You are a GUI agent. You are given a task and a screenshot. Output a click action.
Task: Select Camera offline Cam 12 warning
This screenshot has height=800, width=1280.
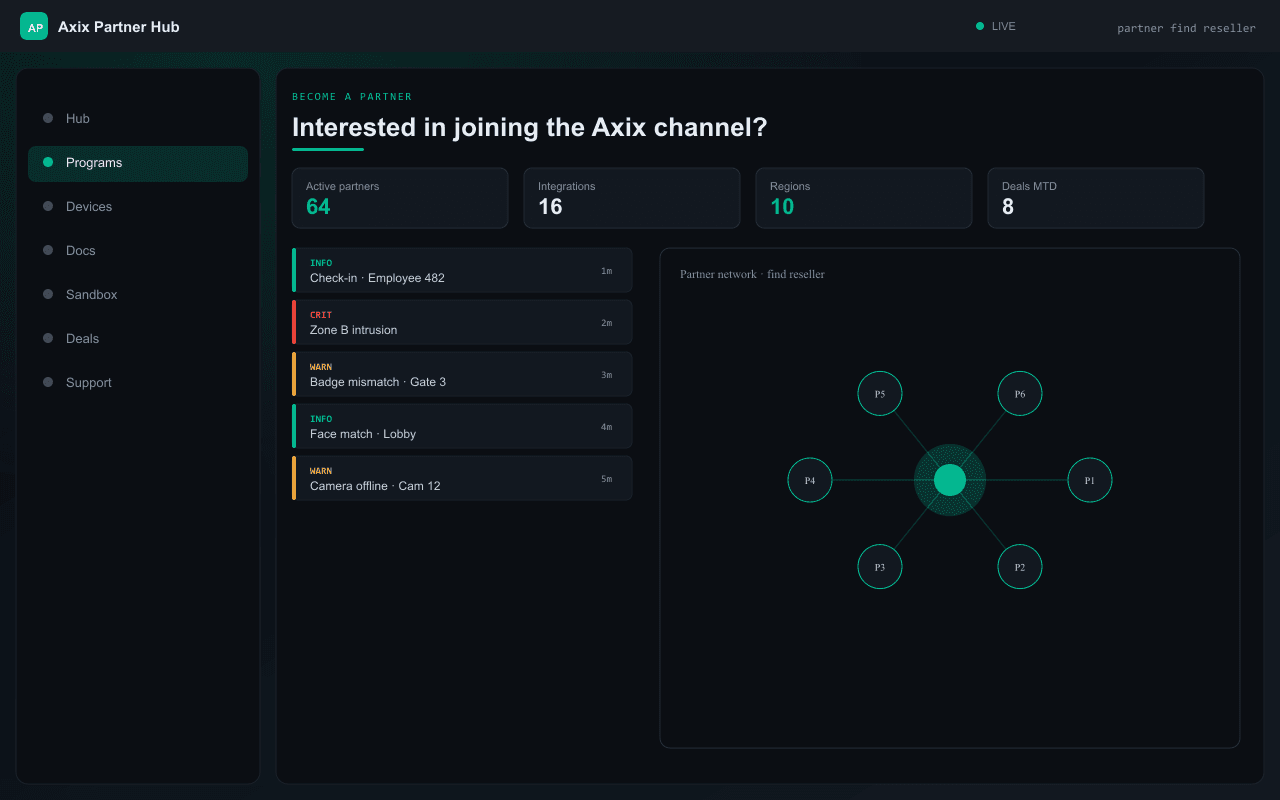point(462,478)
